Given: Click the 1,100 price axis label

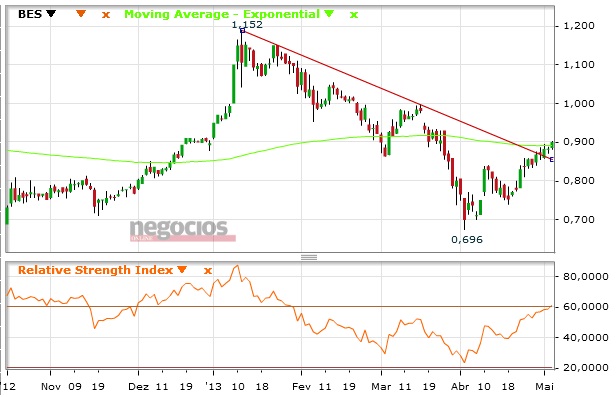Looking at the screenshot, I should point(579,64).
